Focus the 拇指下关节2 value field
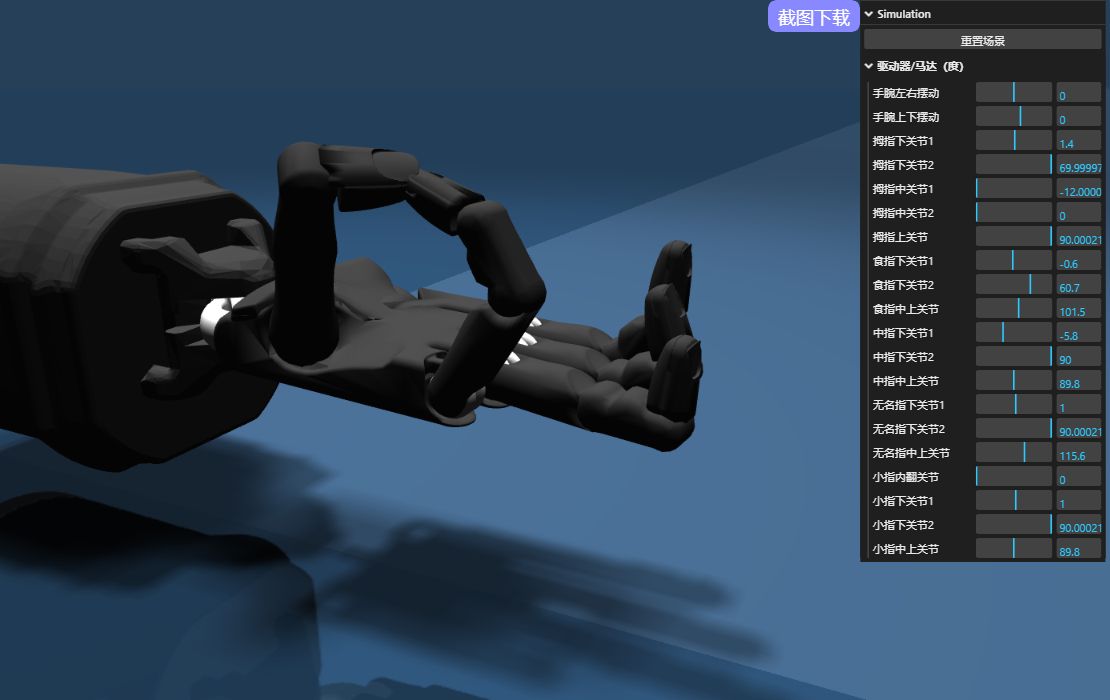The height and width of the screenshot is (700, 1110). (1078, 166)
